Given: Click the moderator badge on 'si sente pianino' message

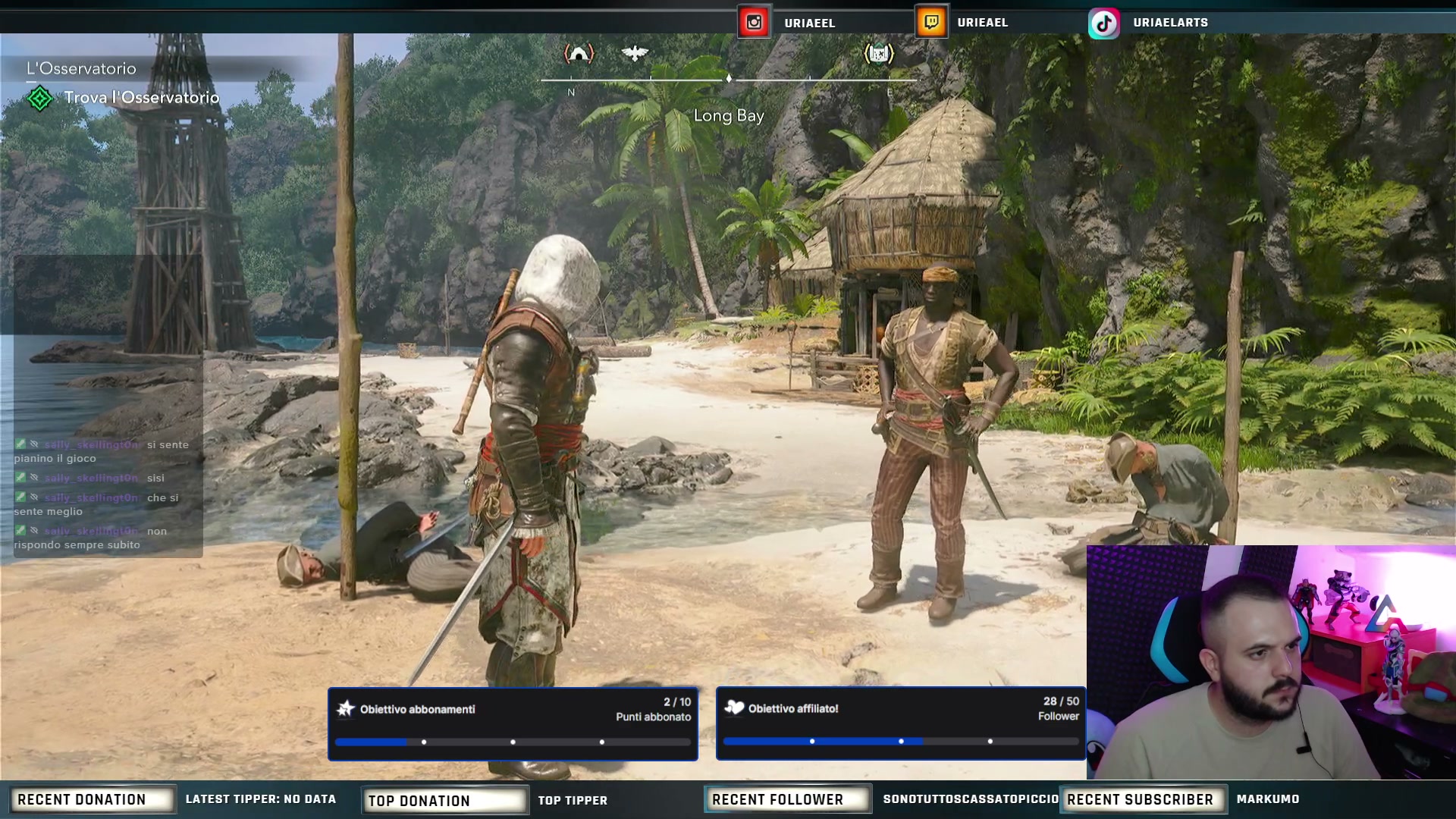Looking at the screenshot, I should coord(20,444).
